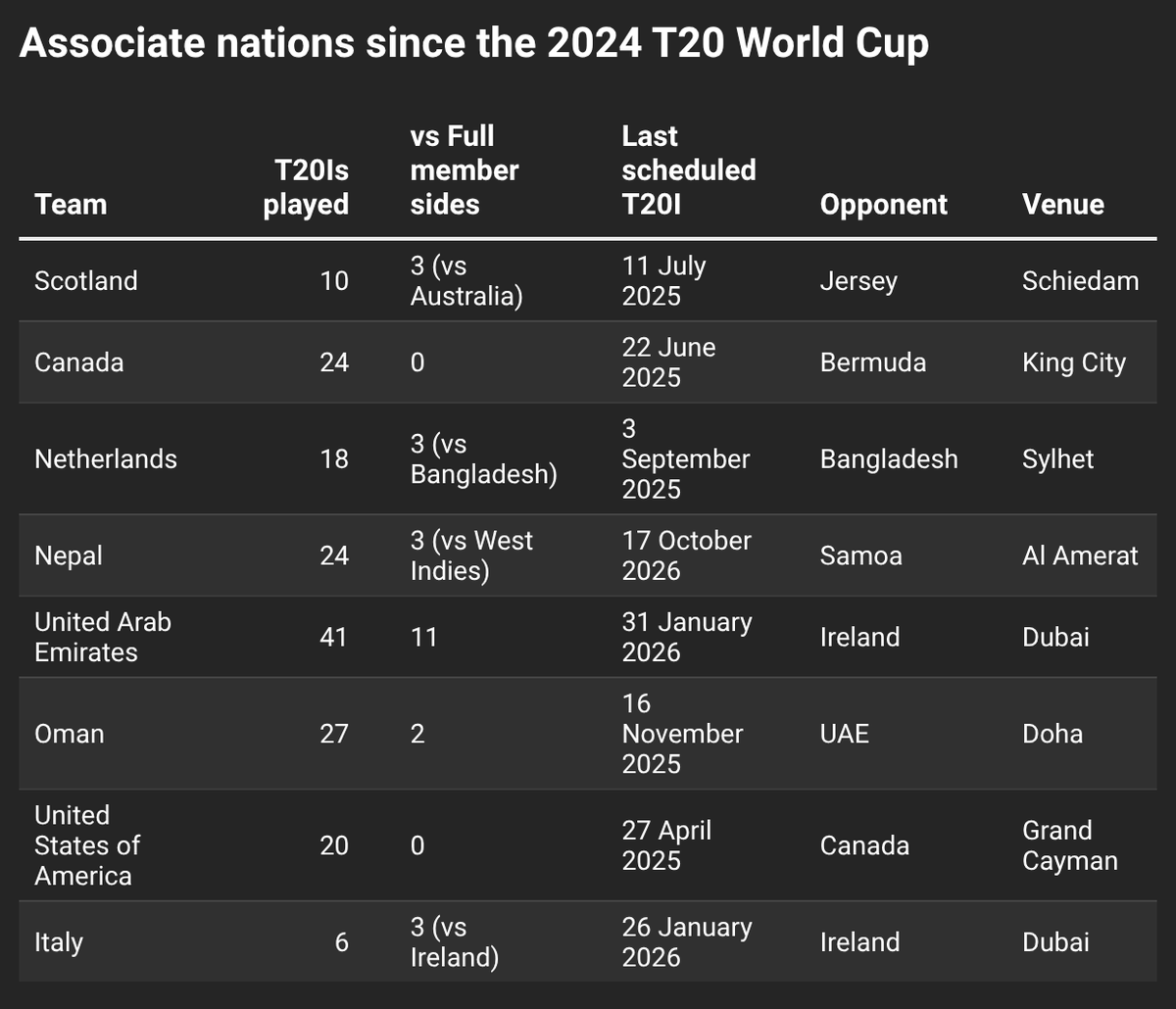
Task: Select the Opponent column header
Action: [883, 204]
